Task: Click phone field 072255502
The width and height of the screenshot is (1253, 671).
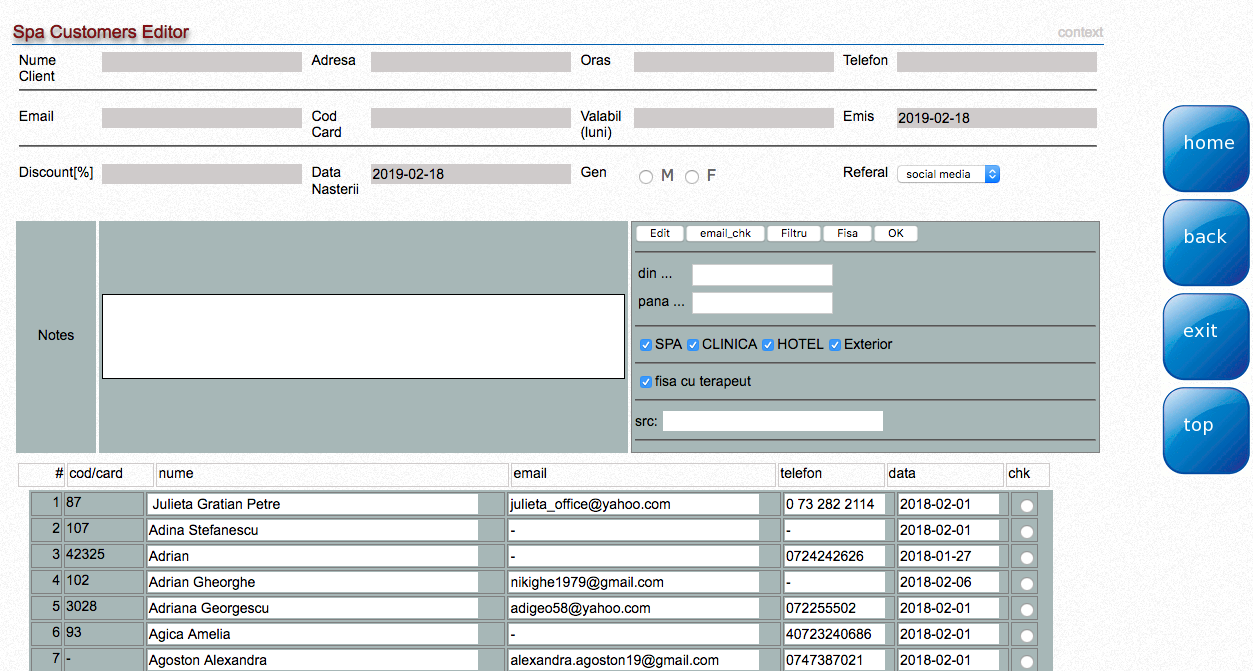Action: (835, 608)
